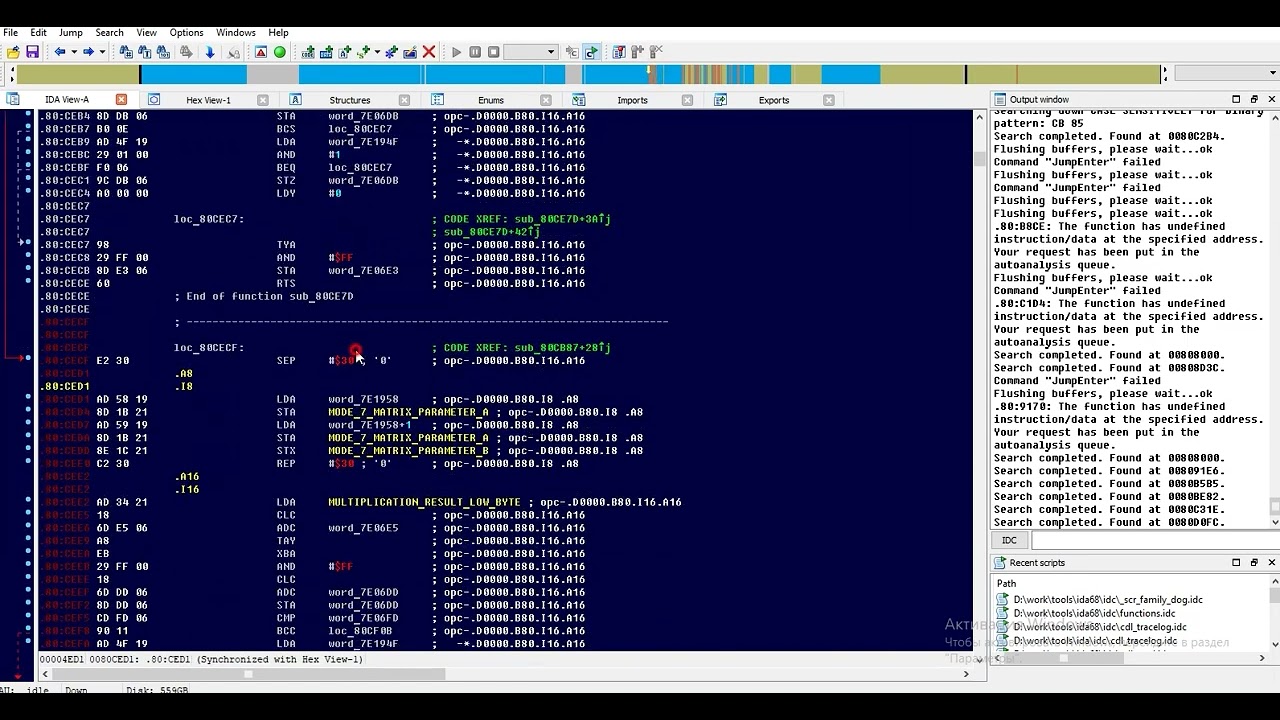The width and height of the screenshot is (1280, 720).
Task: Jump forward with the blue right arrow
Action: [x=88, y=52]
